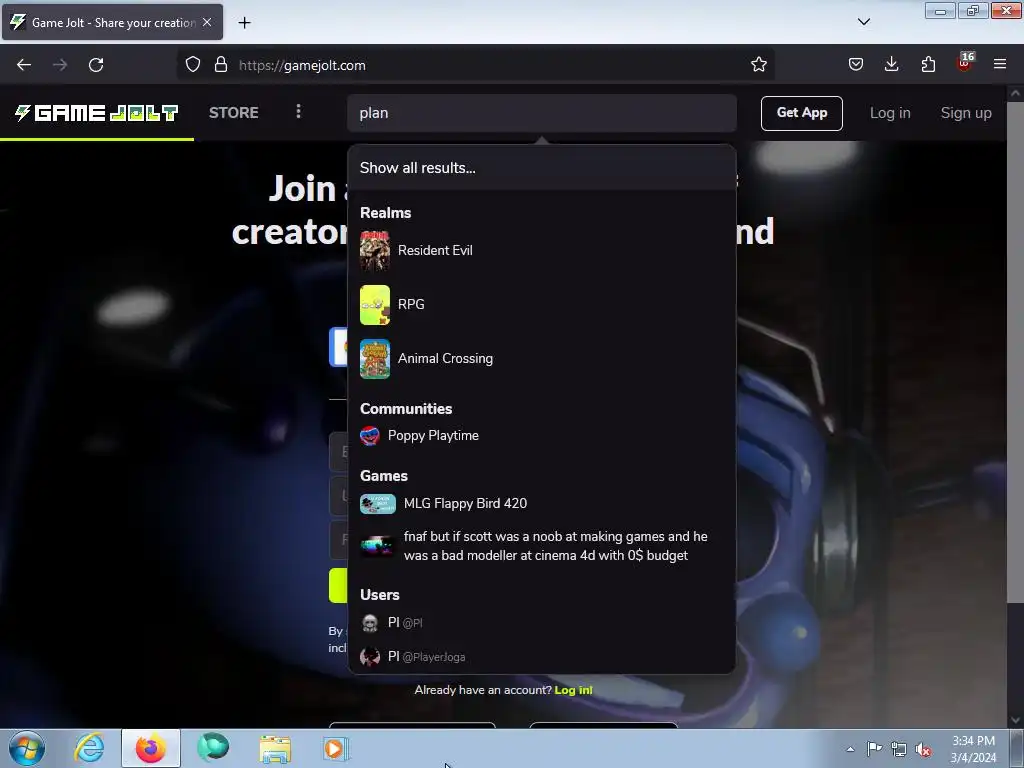Viewport: 1024px width, 768px height.
Task: Open Windows Start menu
Action: [27, 748]
